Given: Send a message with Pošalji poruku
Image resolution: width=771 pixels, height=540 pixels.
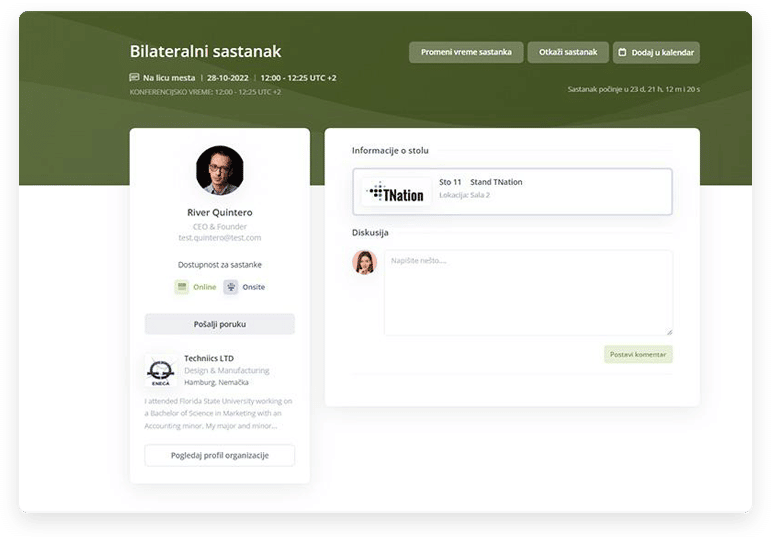Looking at the screenshot, I should point(220,324).
